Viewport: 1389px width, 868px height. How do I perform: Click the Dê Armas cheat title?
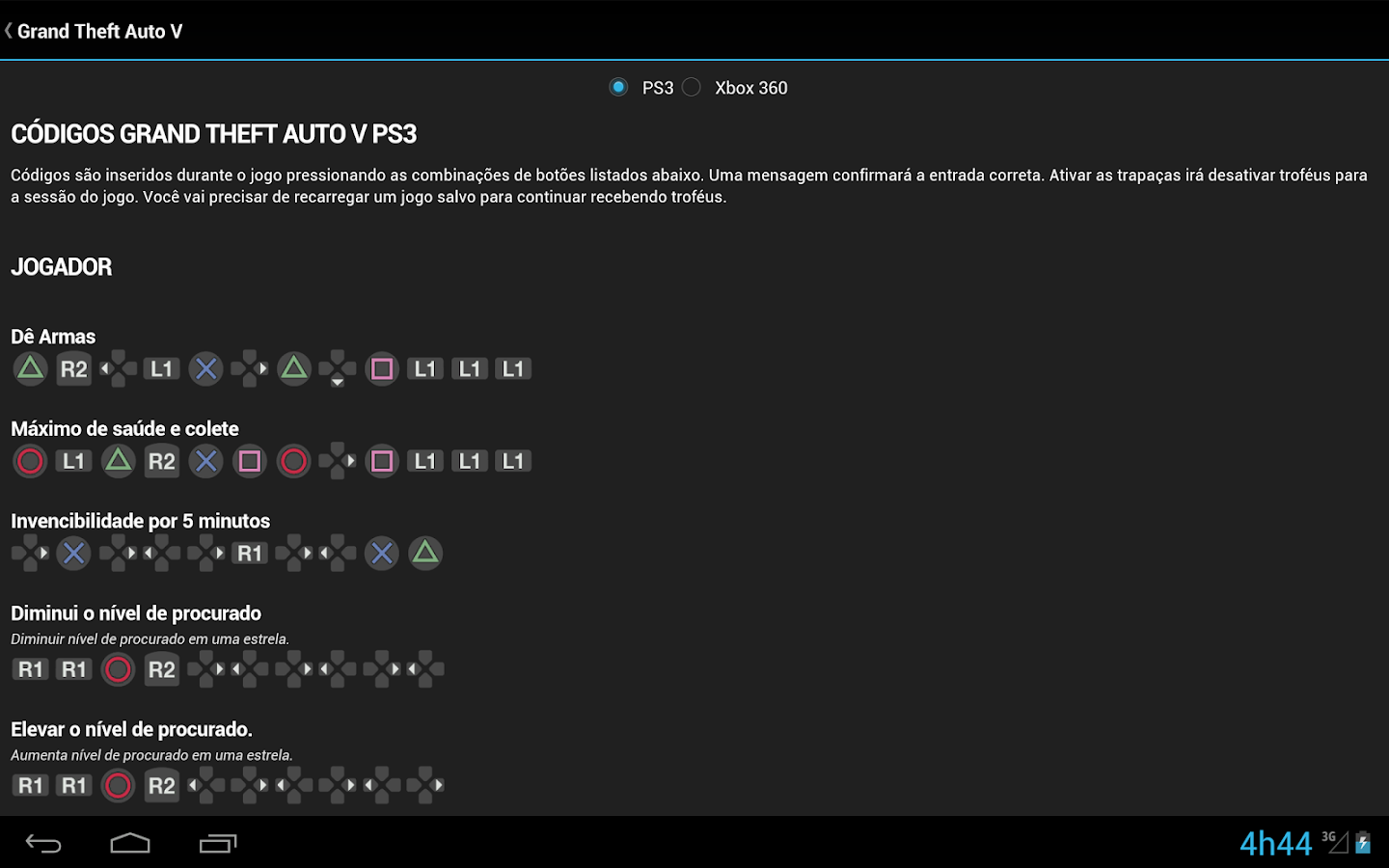coord(53,337)
